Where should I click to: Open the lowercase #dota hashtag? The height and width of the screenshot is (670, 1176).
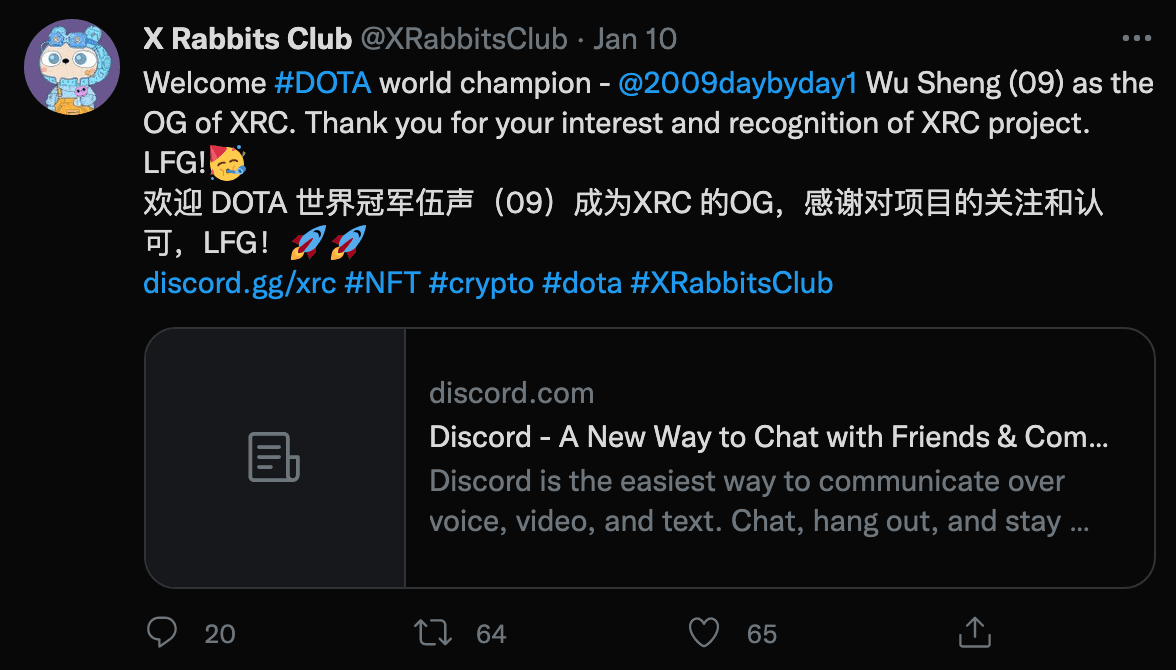click(582, 283)
